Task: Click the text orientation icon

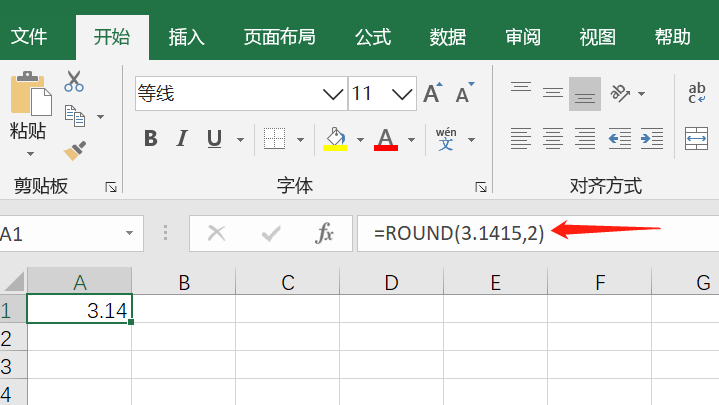Action: click(620, 94)
